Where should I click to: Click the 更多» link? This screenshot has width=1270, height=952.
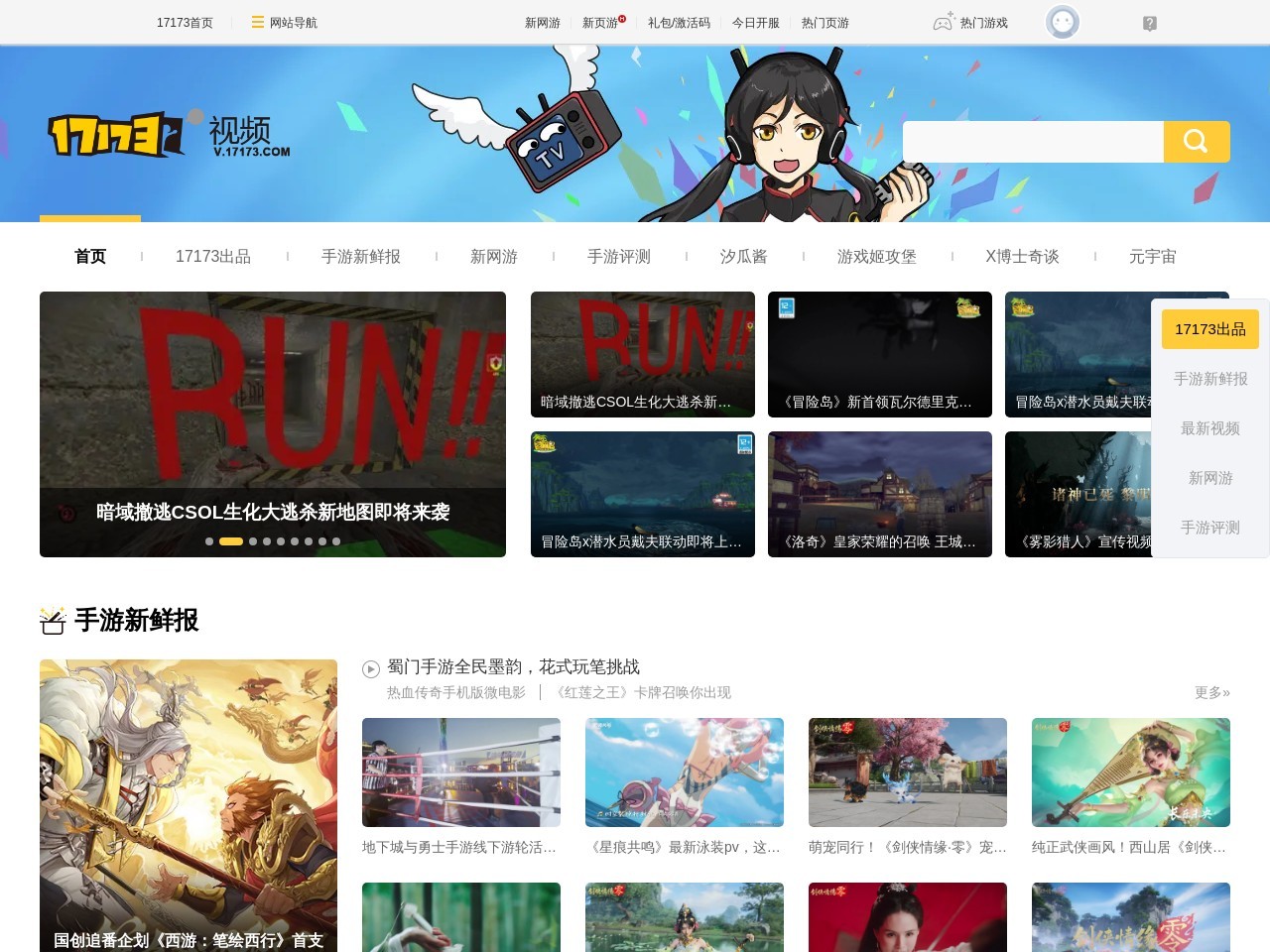(1211, 692)
